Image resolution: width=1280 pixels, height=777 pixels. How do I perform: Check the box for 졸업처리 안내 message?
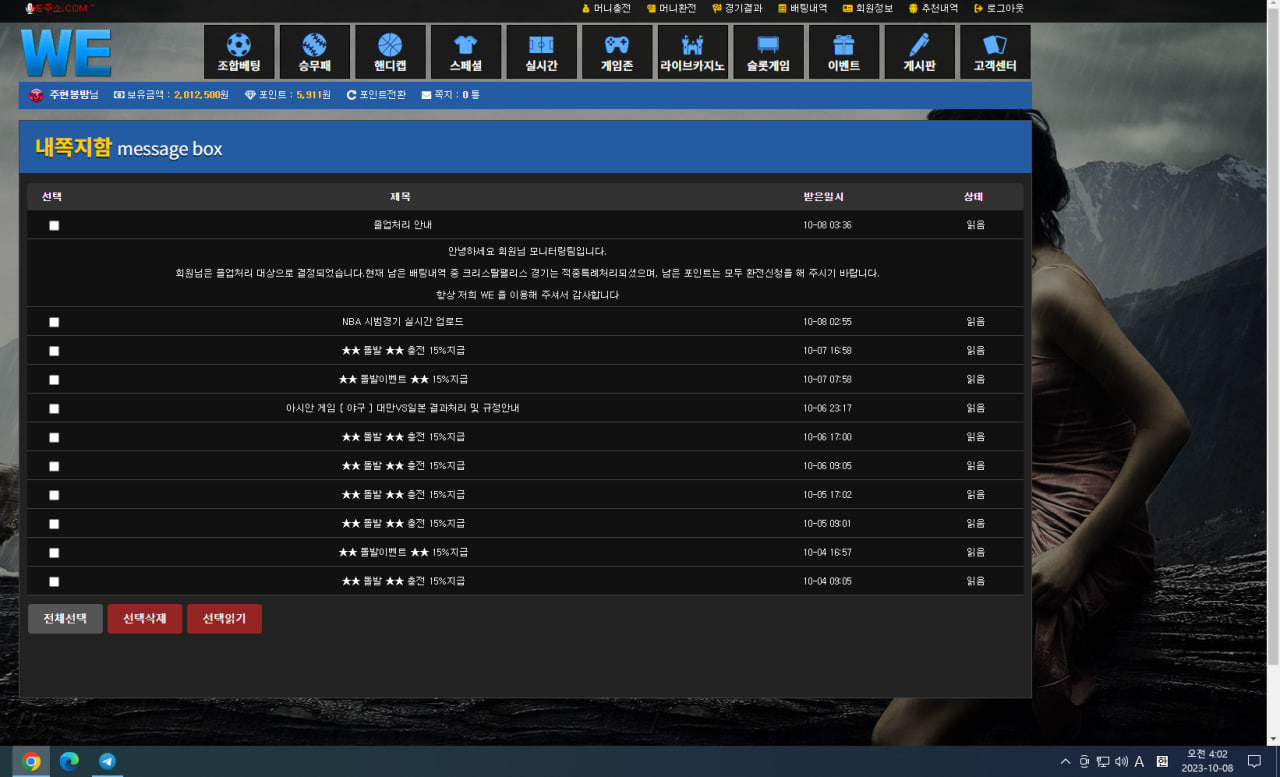click(54, 225)
